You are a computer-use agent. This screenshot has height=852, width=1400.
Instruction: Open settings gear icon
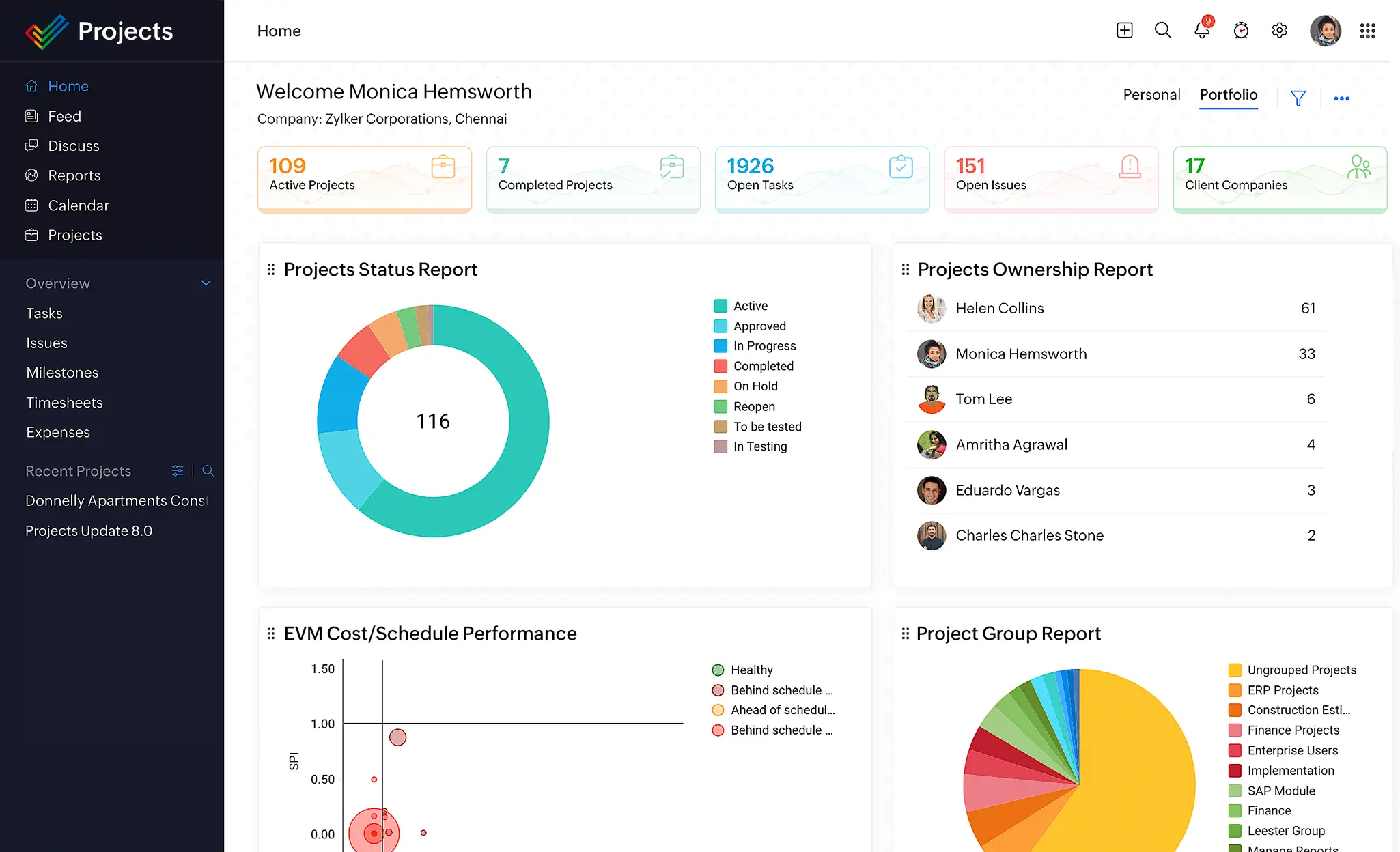[x=1279, y=31]
